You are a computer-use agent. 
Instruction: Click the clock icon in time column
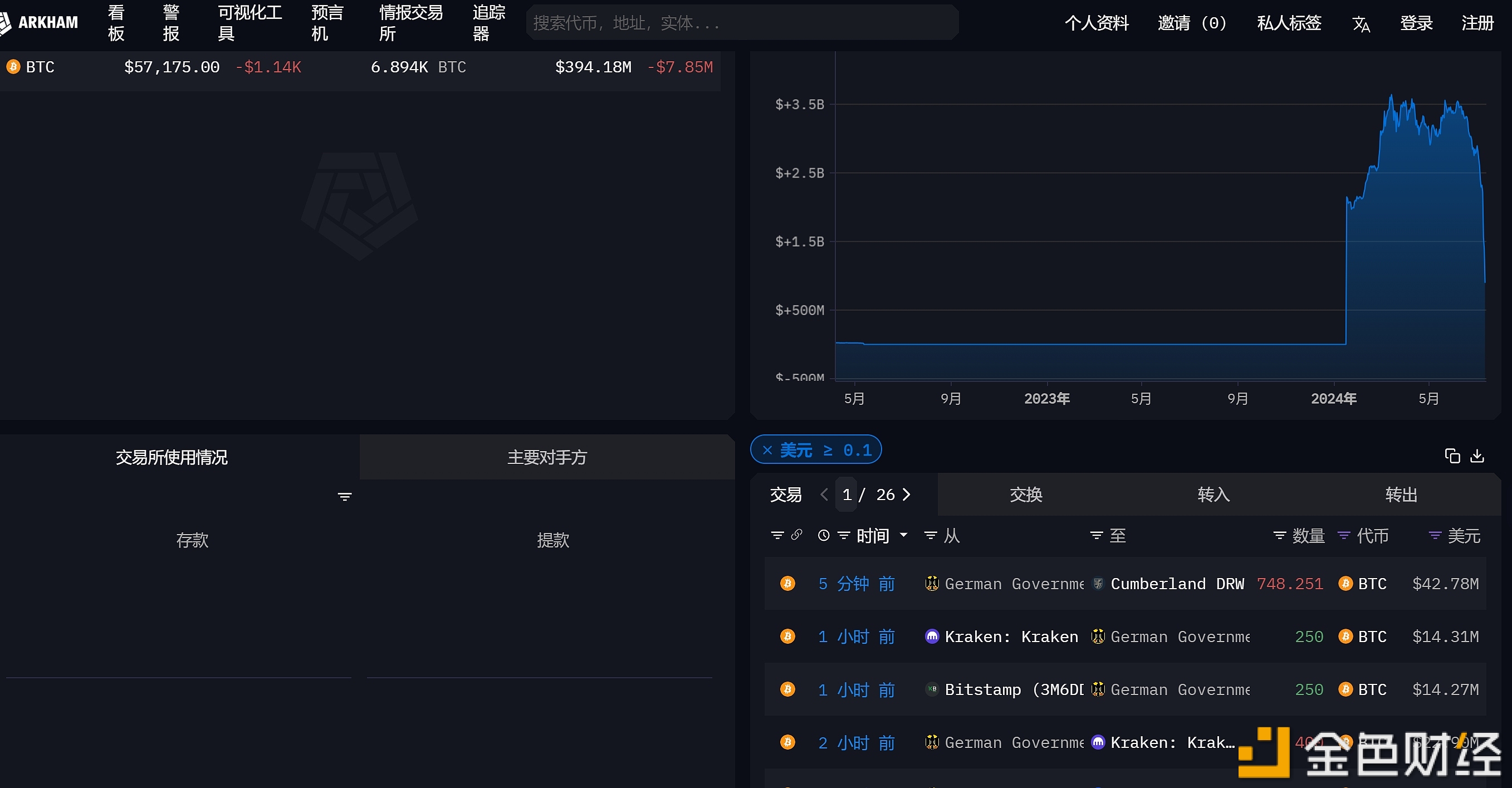click(x=824, y=535)
